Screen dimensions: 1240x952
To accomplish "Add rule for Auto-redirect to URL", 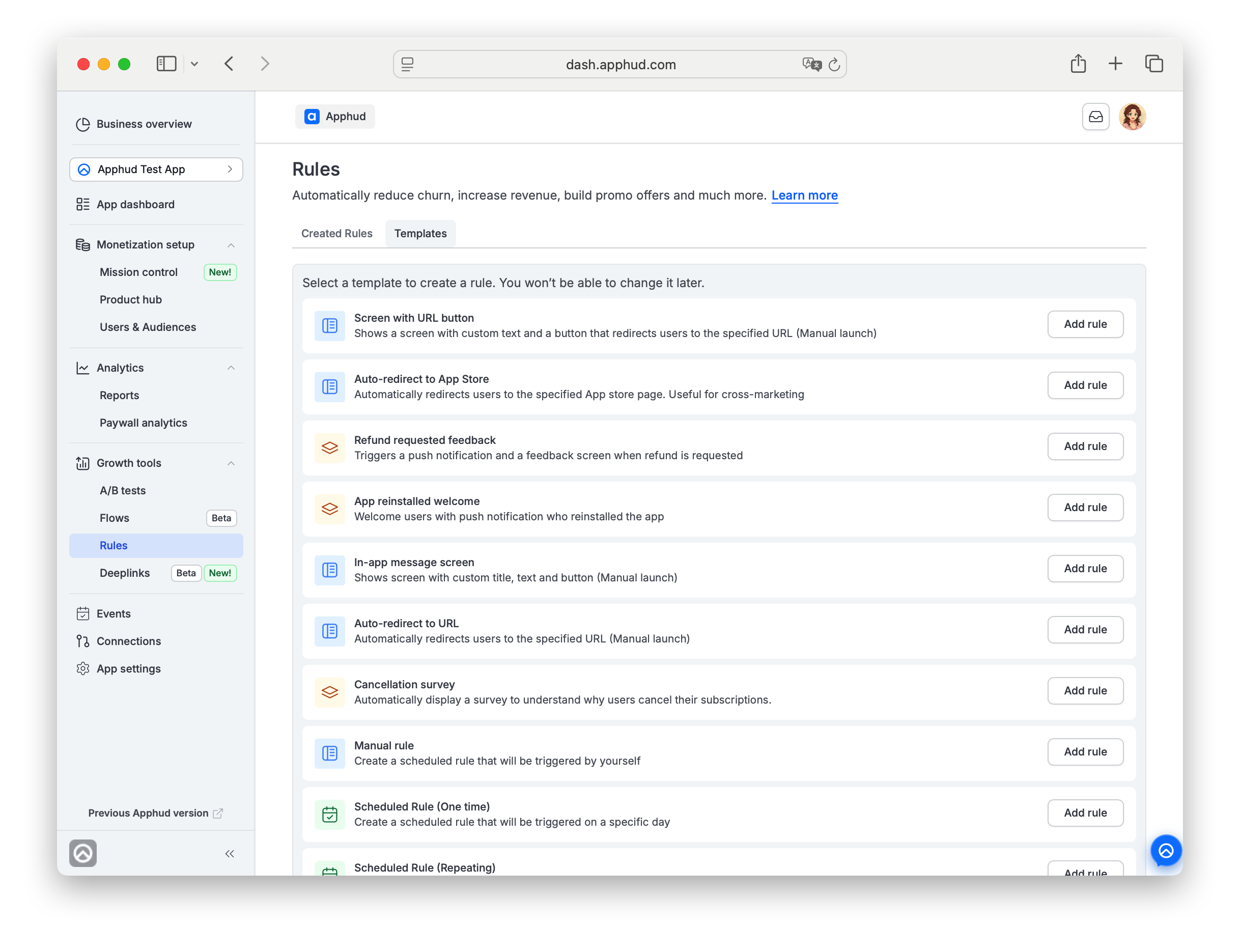I will click(x=1085, y=630).
